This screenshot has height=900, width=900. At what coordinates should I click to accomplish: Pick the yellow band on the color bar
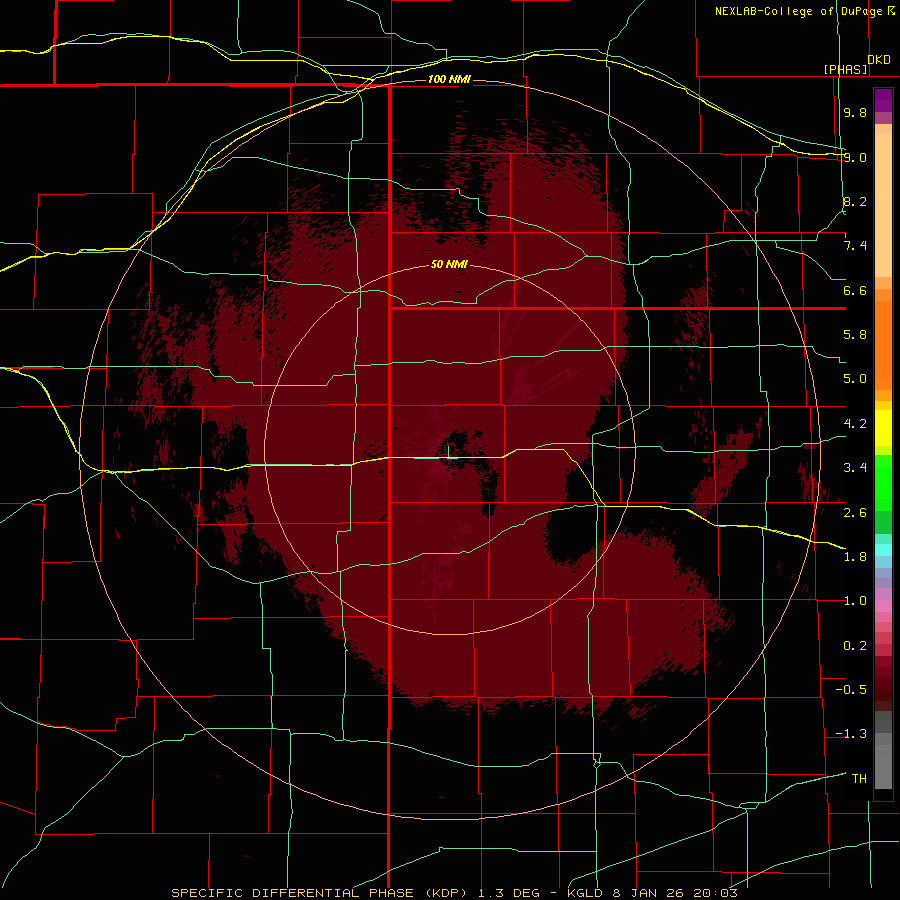(x=883, y=428)
